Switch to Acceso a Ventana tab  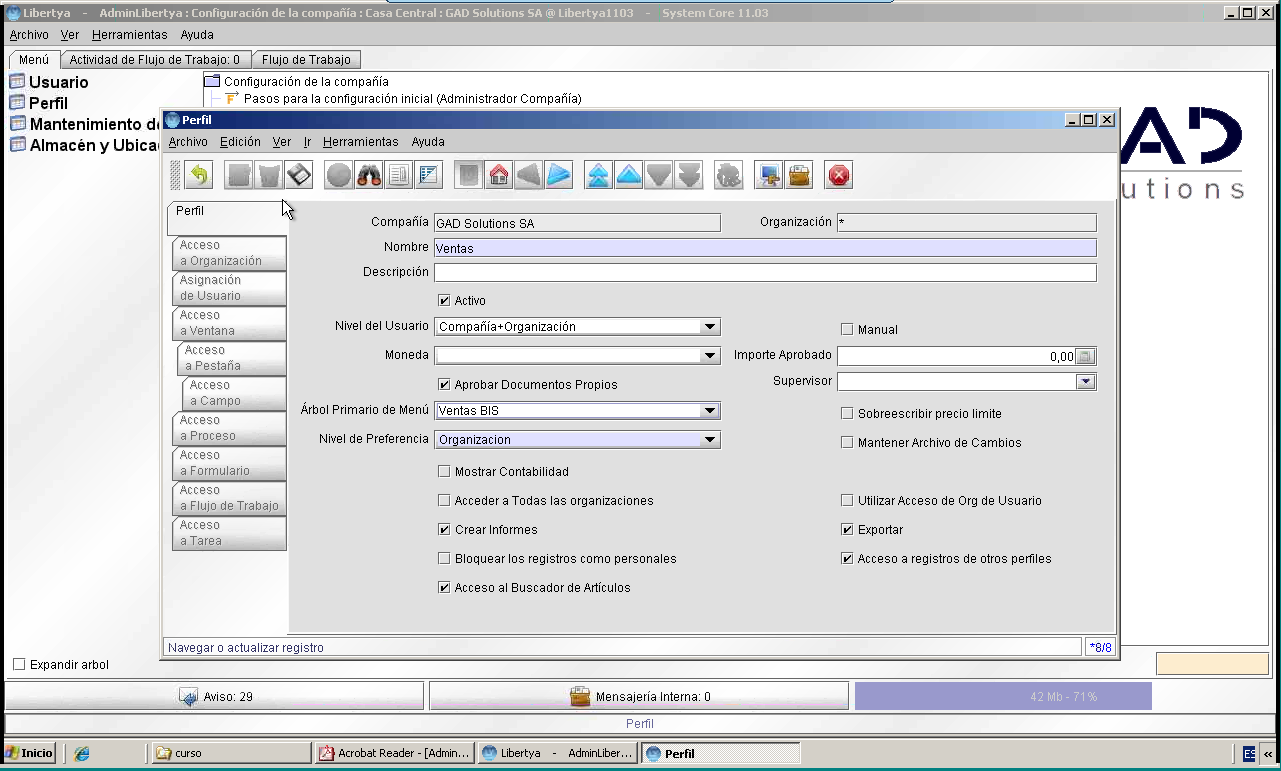point(229,323)
